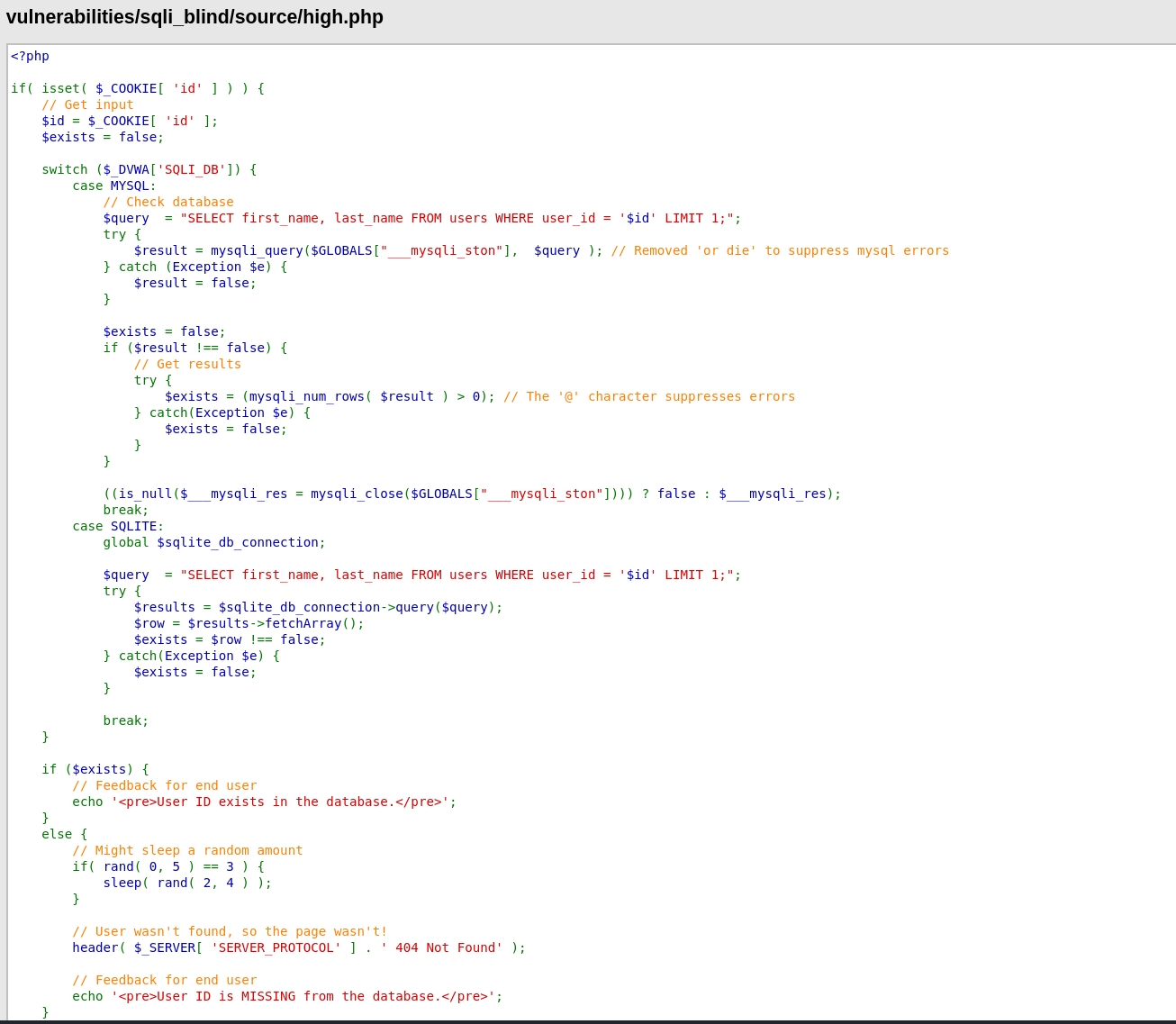Image resolution: width=1176 pixels, height=1024 pixels.
Task: Click the "'@' character suppresses errors" comment
Action: coord(649,396)
